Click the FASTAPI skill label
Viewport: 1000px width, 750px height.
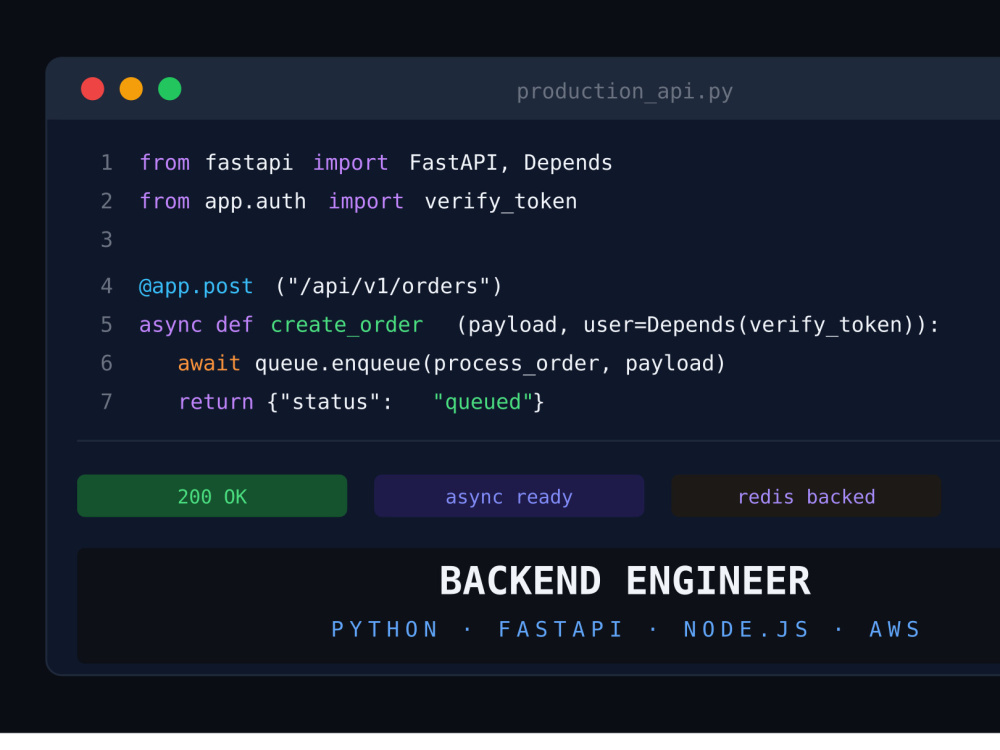(561, 629)
